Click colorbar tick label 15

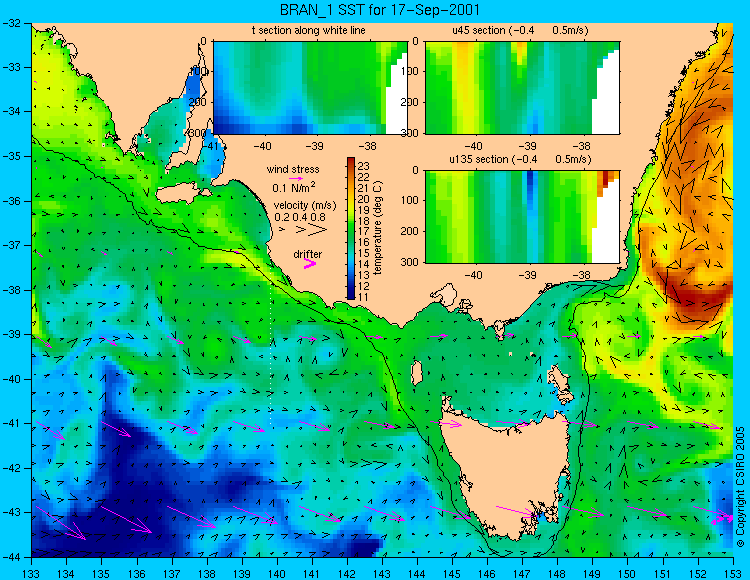pyautogui.click(x=363, y=253)
